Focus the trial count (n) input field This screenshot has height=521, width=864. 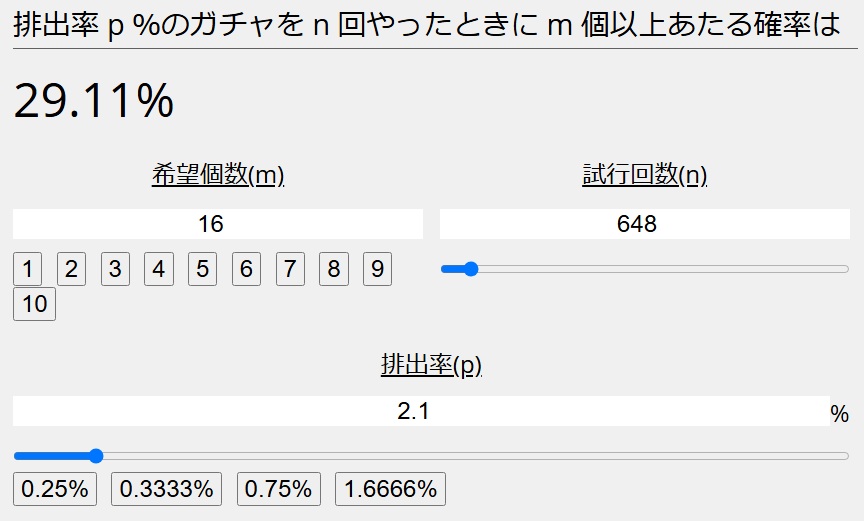pyautogui.click(x=645, y=224)
